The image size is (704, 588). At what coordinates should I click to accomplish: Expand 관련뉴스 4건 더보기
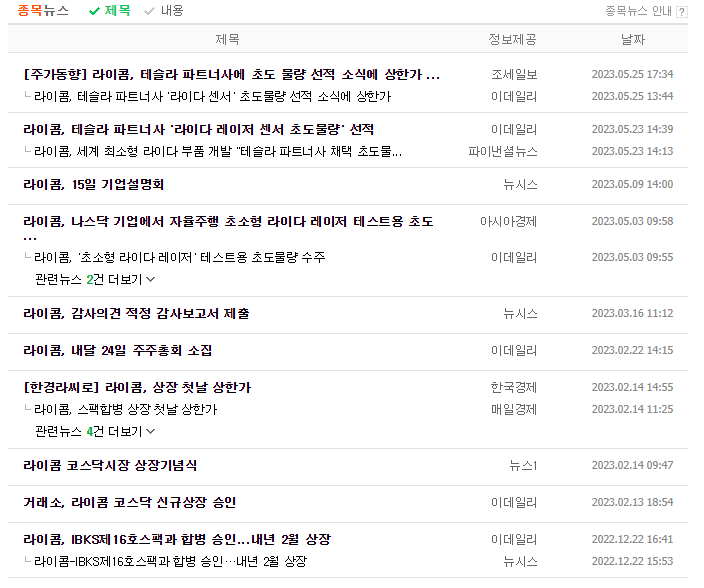coord(95,431)
